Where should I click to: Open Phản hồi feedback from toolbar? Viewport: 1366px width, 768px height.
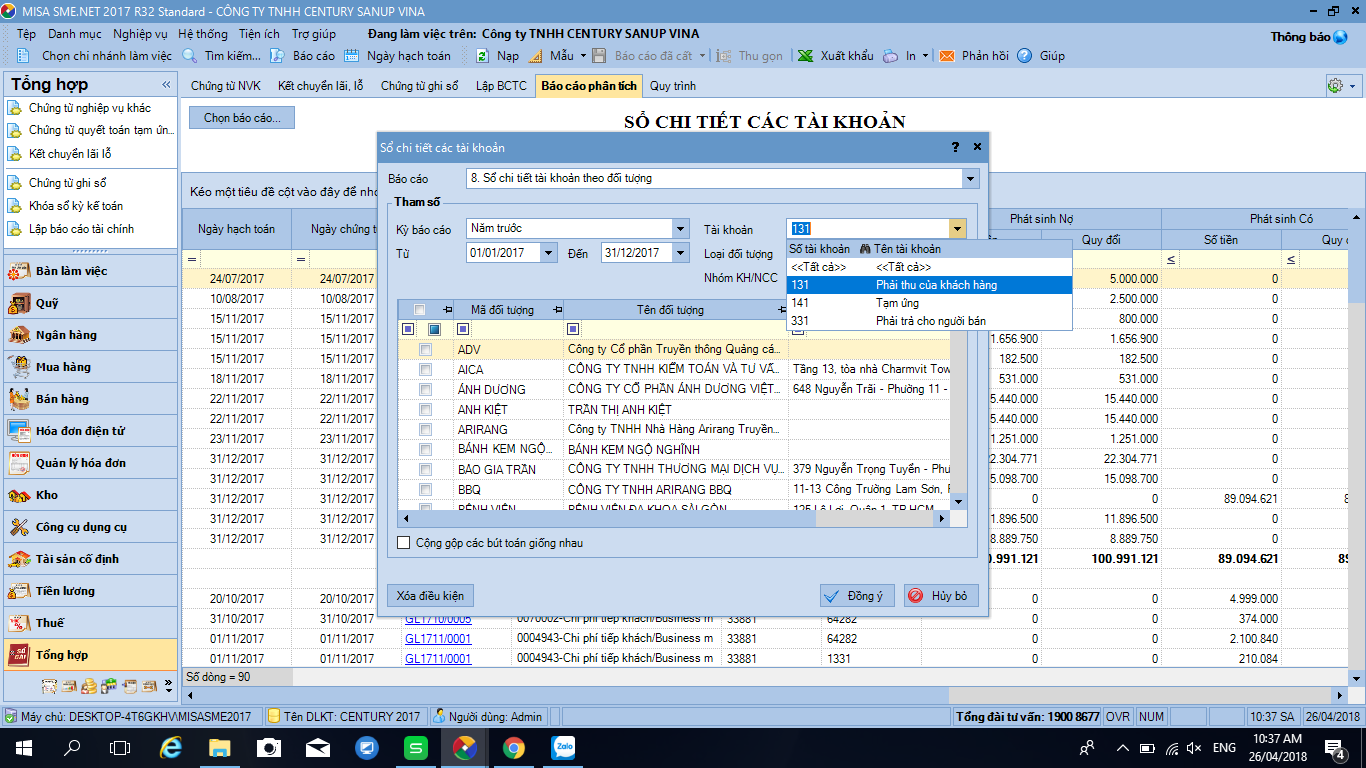[973, 56]
